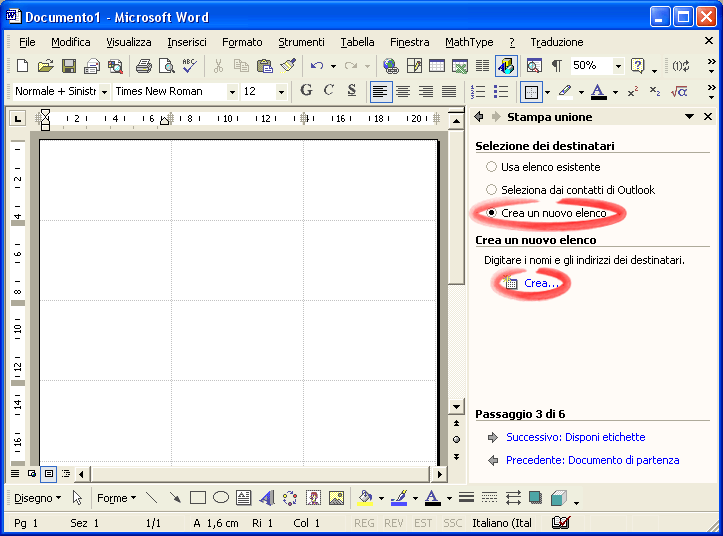Click the Columns icon
723x536 pixels.
coord(482,66)
